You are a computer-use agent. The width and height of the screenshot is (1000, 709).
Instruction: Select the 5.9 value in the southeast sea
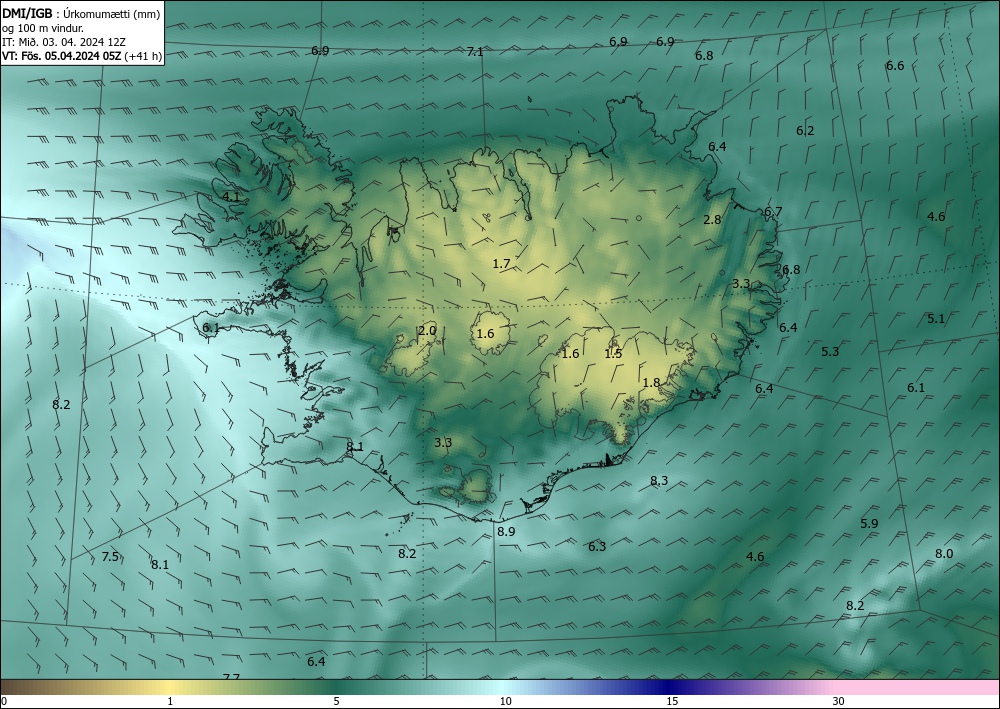pos(869,523)
